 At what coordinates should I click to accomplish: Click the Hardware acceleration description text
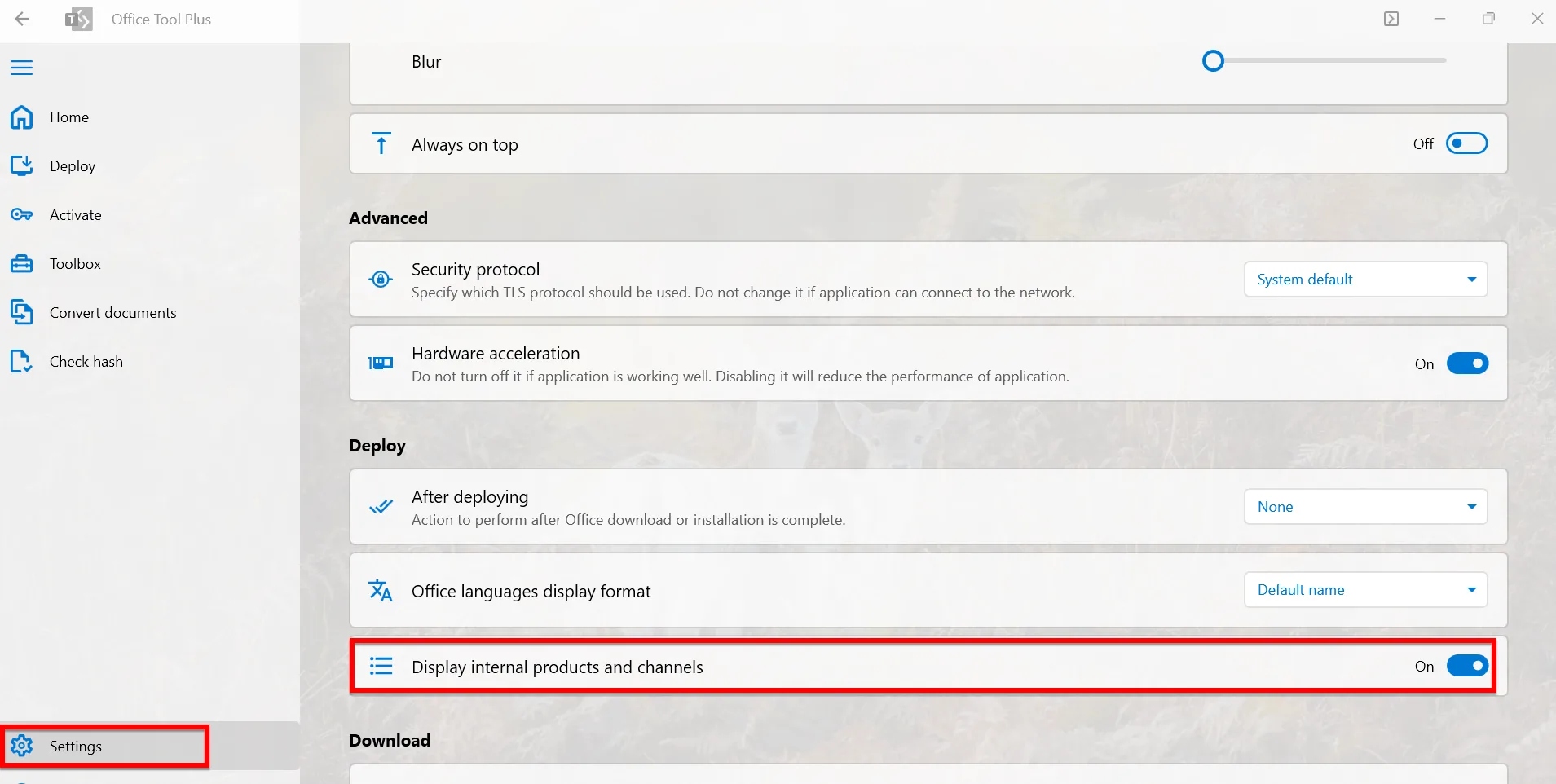[740, 377]
